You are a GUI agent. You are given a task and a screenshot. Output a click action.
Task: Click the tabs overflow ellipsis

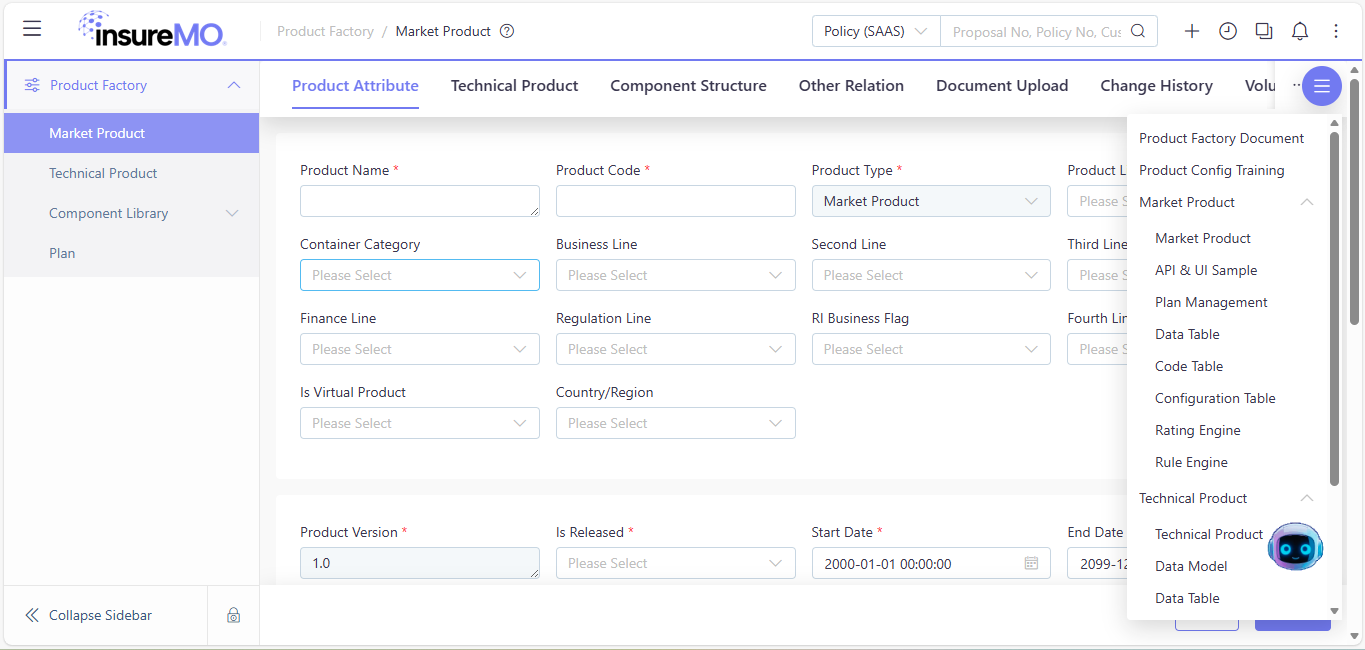point(1297,86)
